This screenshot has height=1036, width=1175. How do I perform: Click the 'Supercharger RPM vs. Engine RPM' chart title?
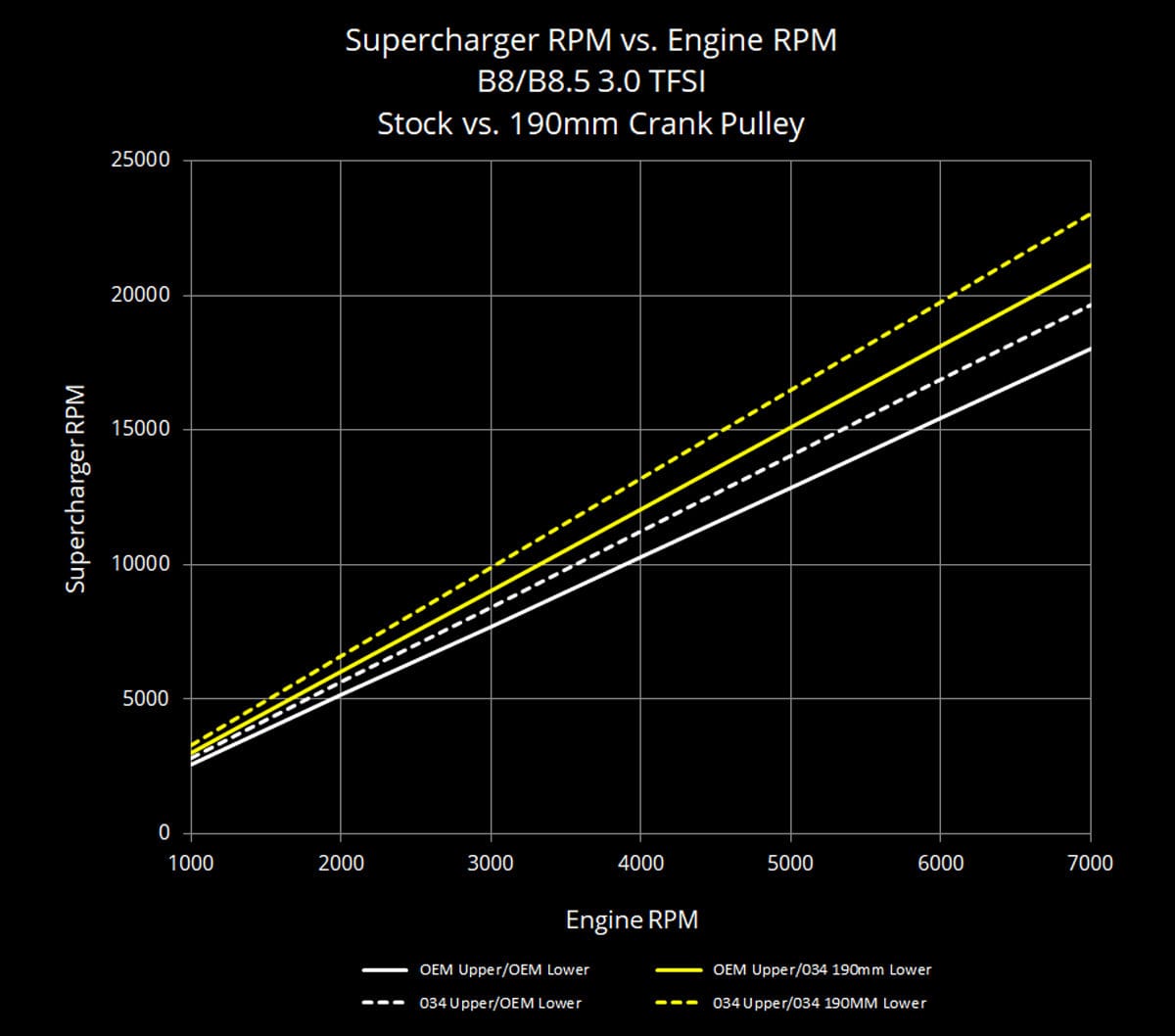pos(590,42)
